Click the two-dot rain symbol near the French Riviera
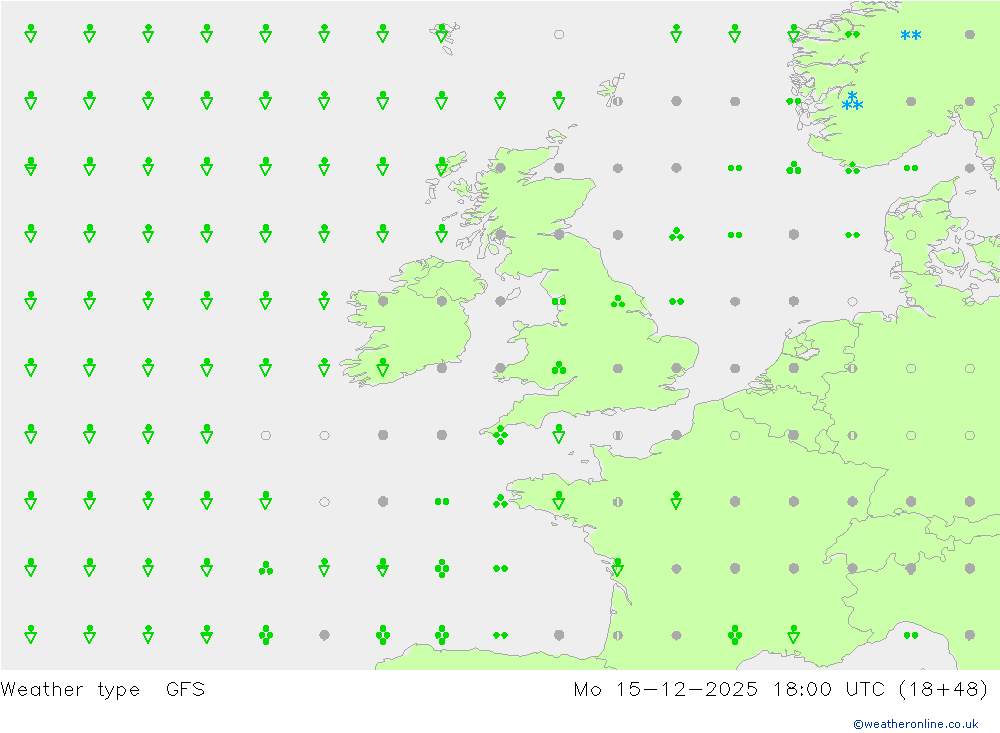 tap(911, 635)
